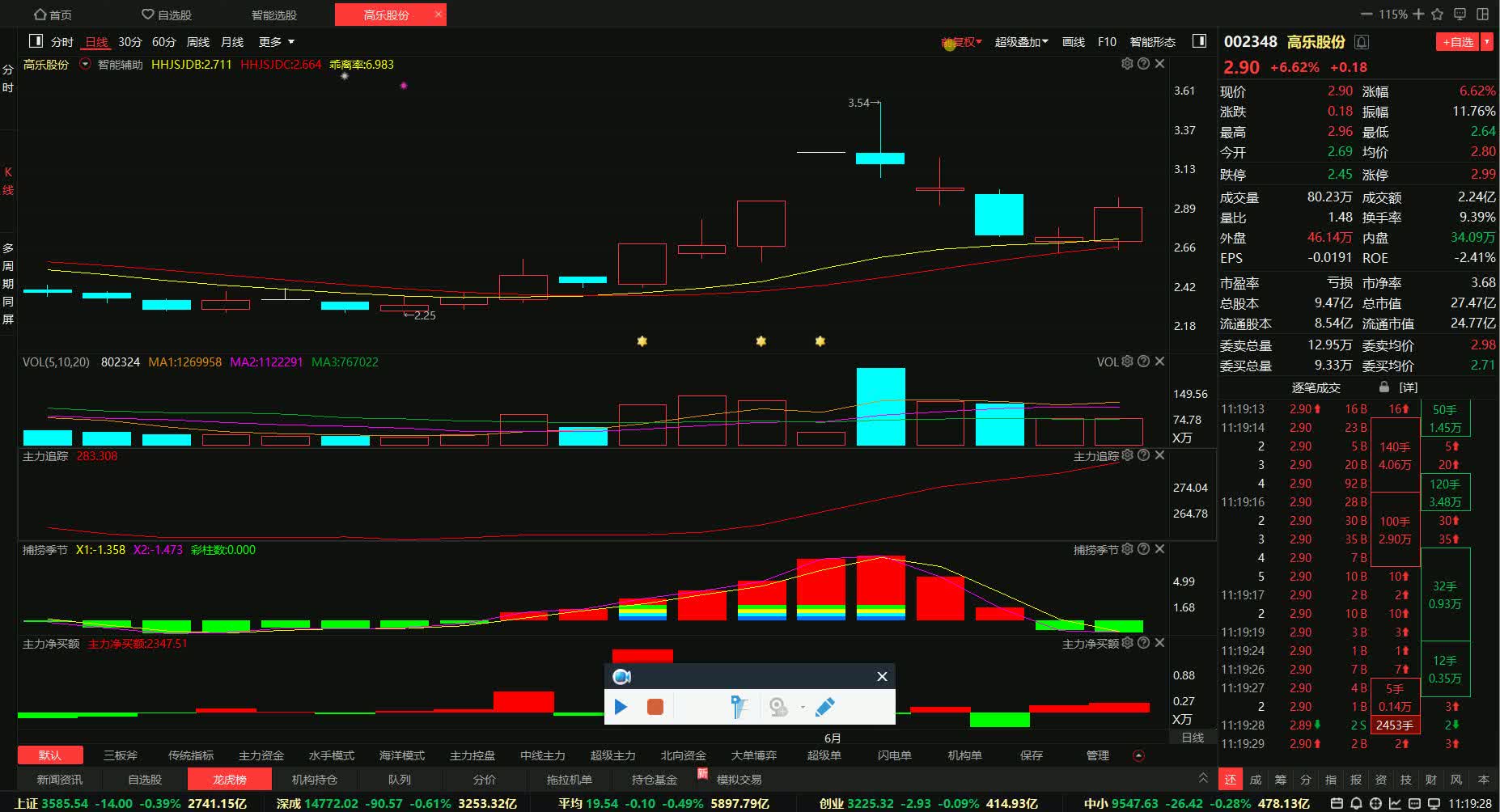Open [详] detail link in 逐笔成交
This screenshot has width=1500, height=812.
pyautogui.click(x=1409, y=387)
